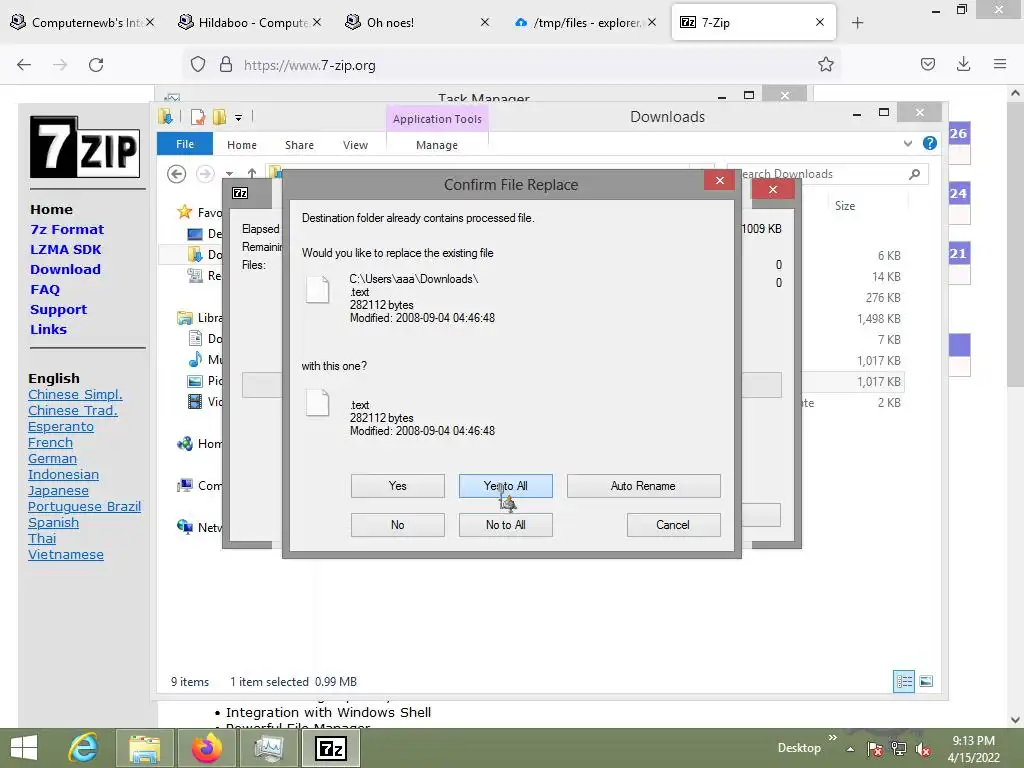Screen dimensions: 1024x768
Task: Choose Yes to All in replace dialog
Action: point(505,486)
